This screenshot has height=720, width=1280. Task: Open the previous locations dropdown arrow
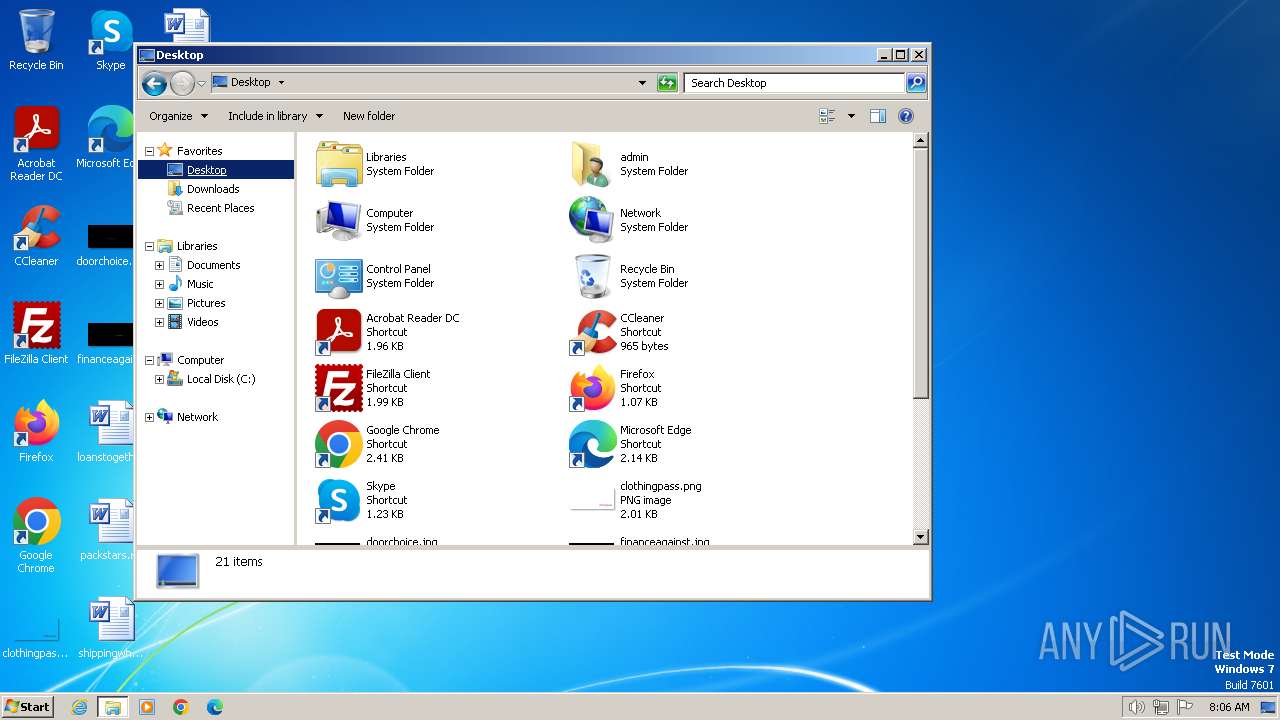642,83
